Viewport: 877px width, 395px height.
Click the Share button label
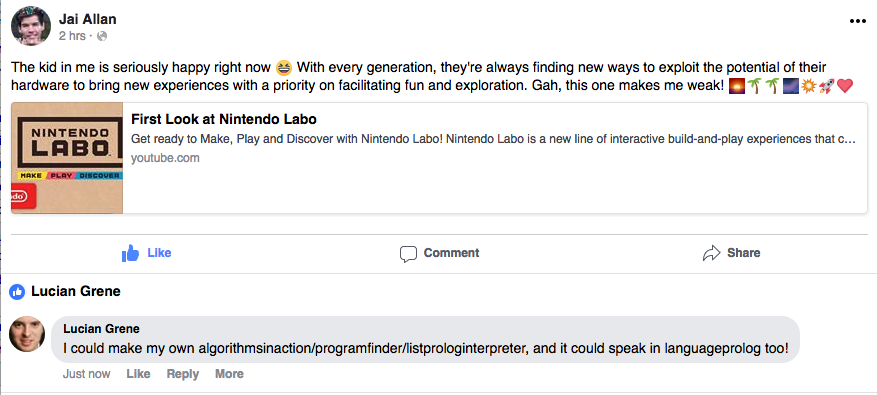click(743, 253)
